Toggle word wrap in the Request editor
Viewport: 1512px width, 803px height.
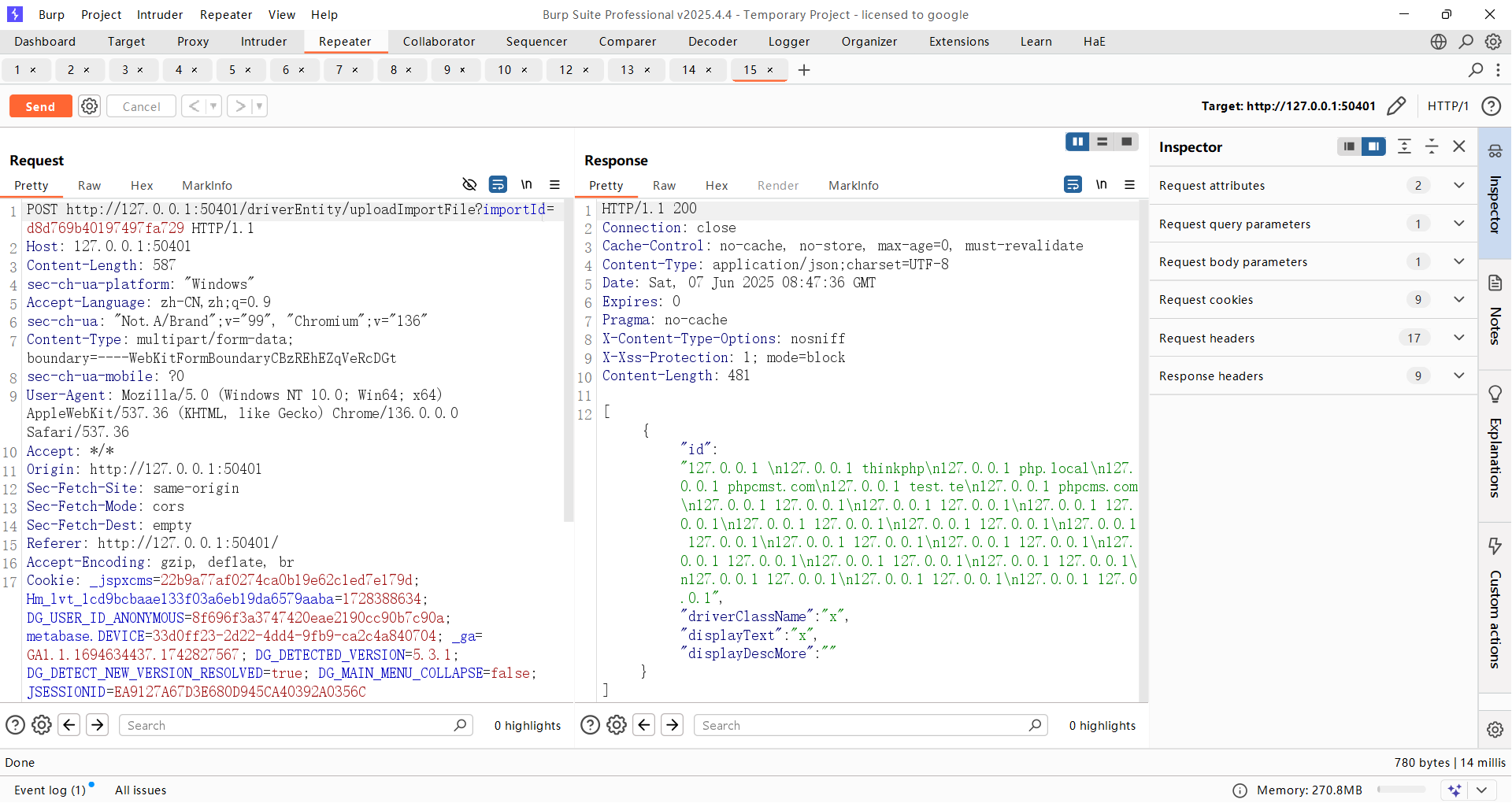click(x=498, y=184)
